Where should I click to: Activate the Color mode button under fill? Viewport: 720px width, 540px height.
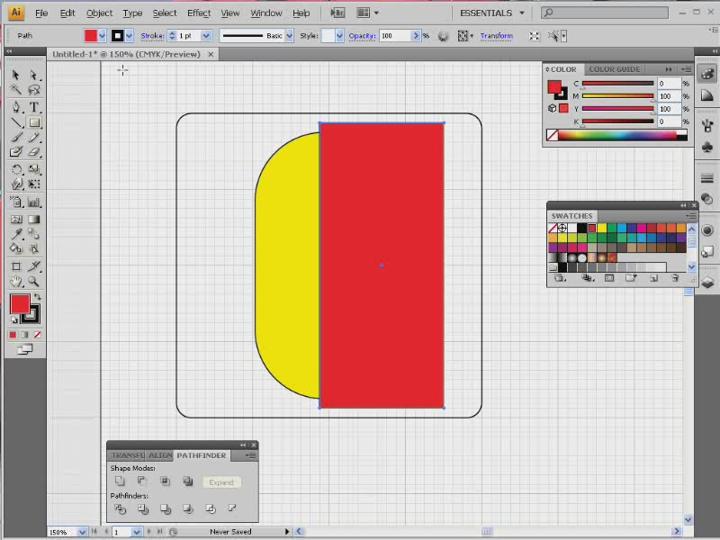click(x=13, y=335)
